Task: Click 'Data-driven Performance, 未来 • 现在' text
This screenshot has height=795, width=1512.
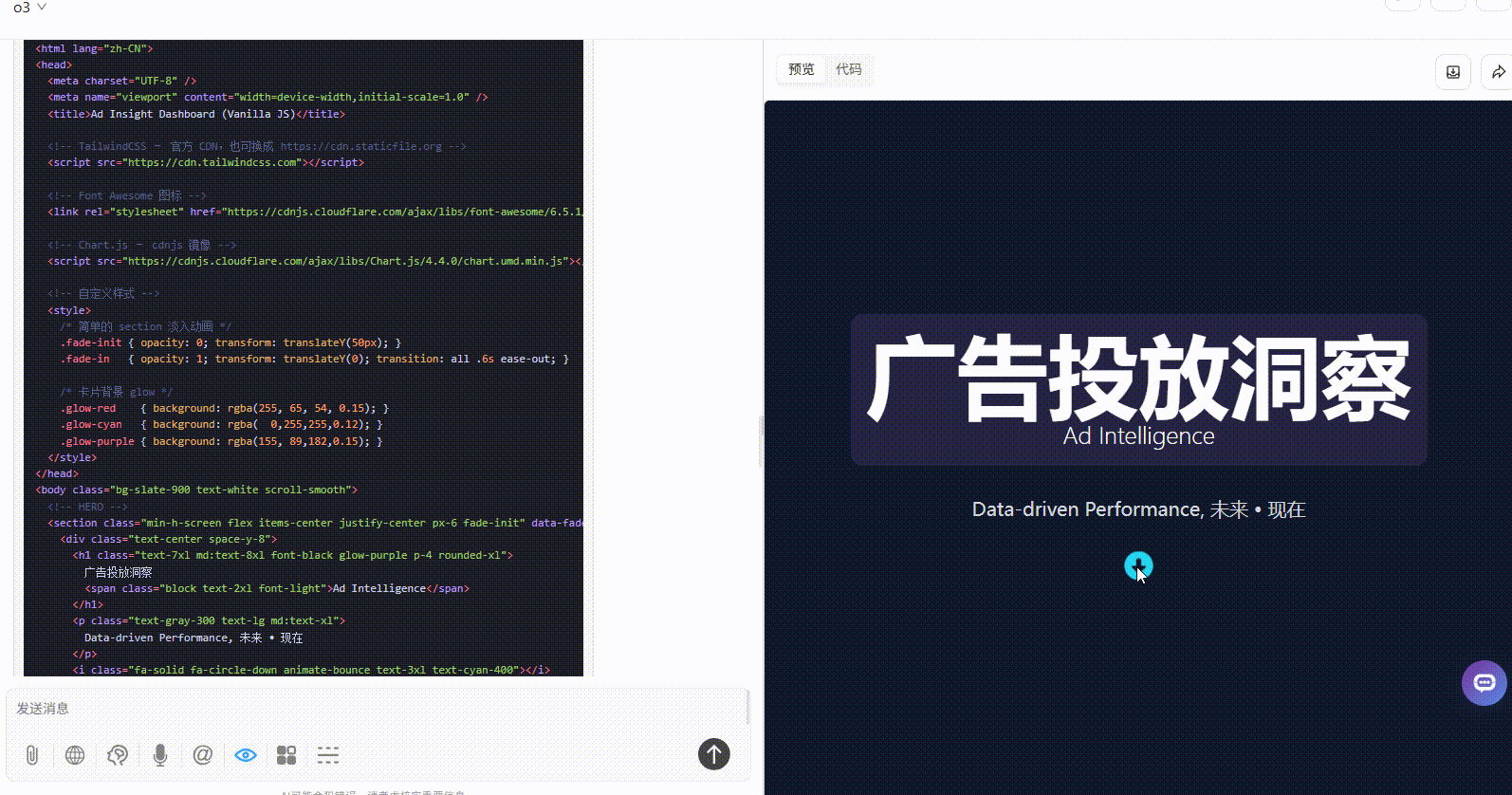Action: (x=1138, y=509)
